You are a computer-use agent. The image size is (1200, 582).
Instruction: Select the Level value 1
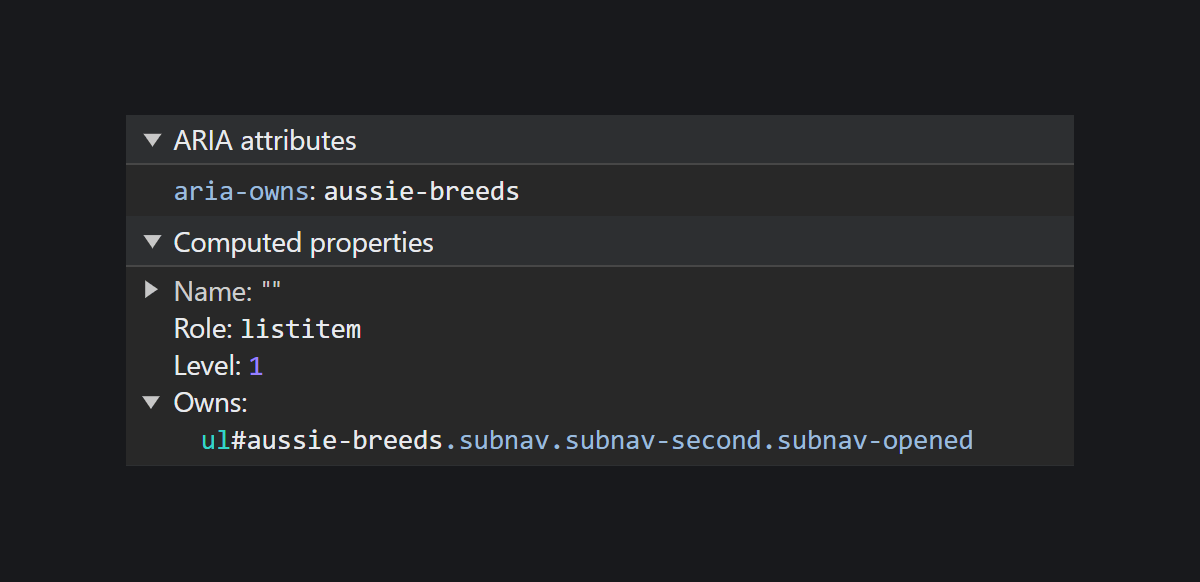[x=256, y=366]
